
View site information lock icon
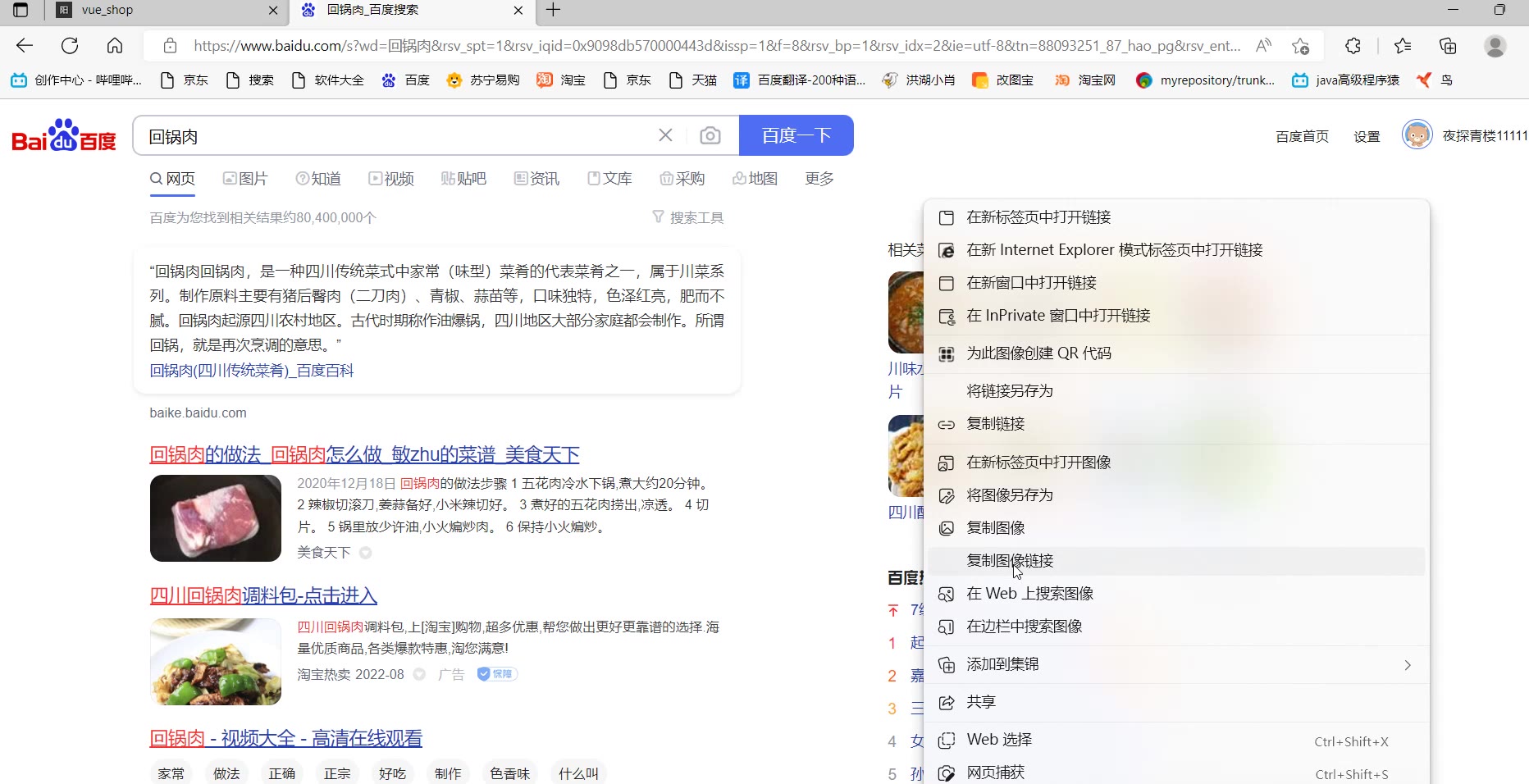tap(170, 46)
